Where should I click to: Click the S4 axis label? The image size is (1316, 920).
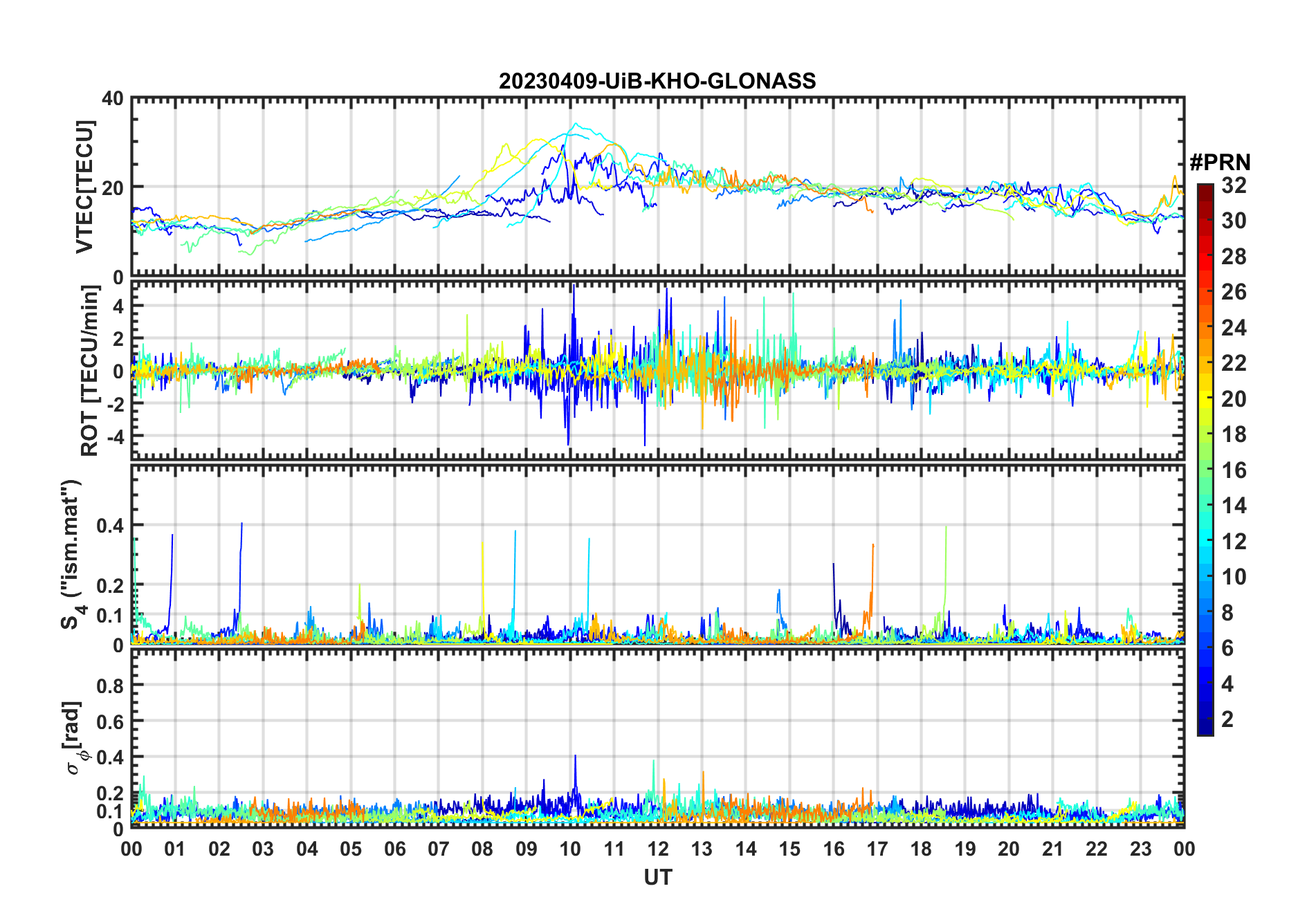click(x=72, y=554)
